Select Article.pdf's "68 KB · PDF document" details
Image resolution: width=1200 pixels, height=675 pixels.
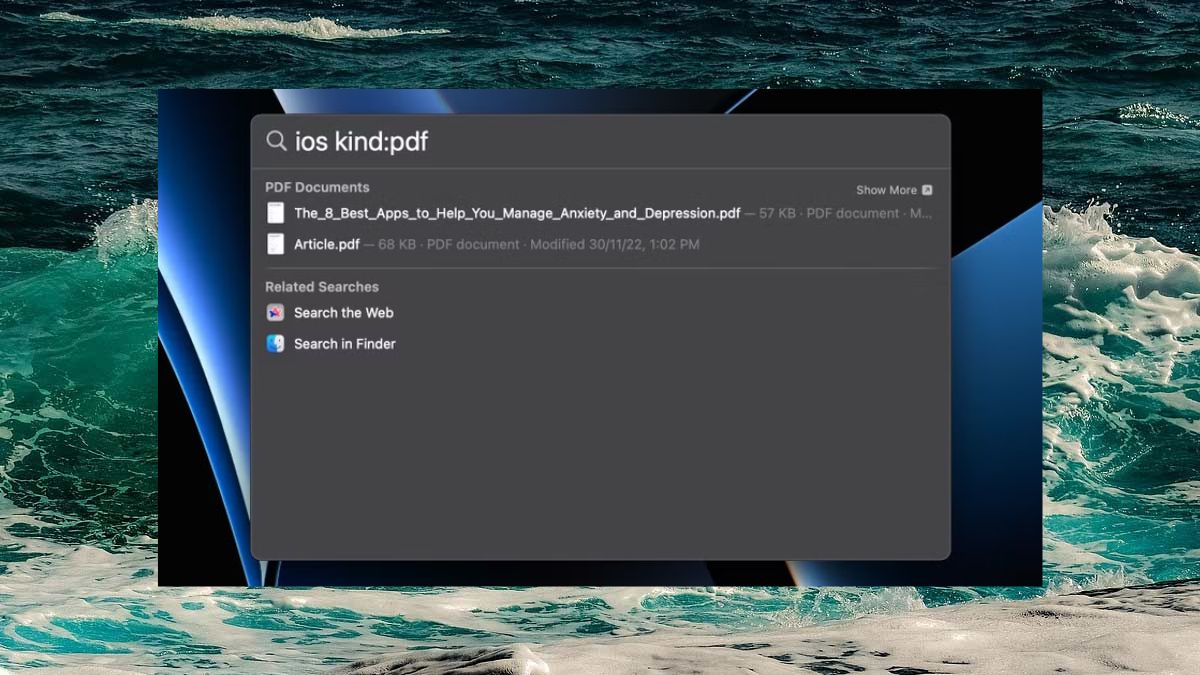coord(448,244)
